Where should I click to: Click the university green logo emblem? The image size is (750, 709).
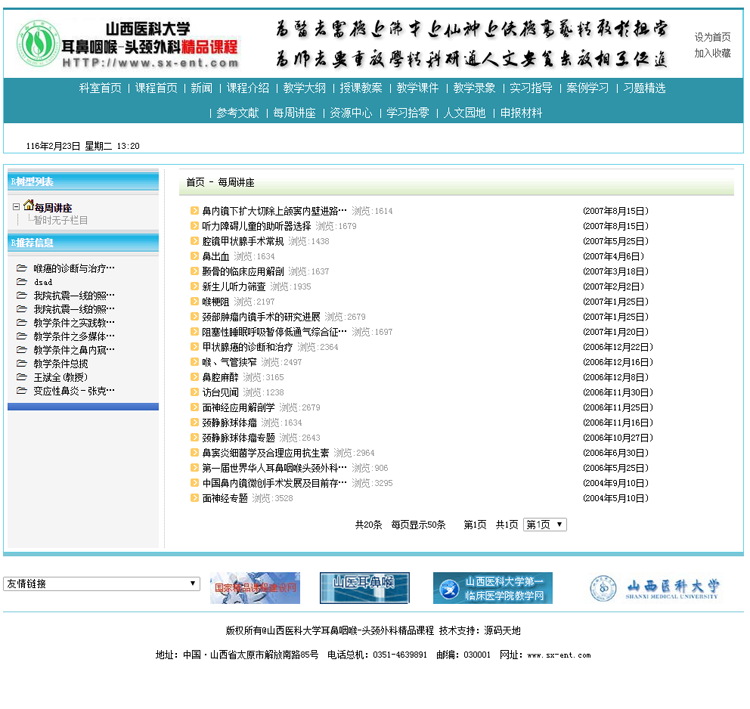(37, 43)
